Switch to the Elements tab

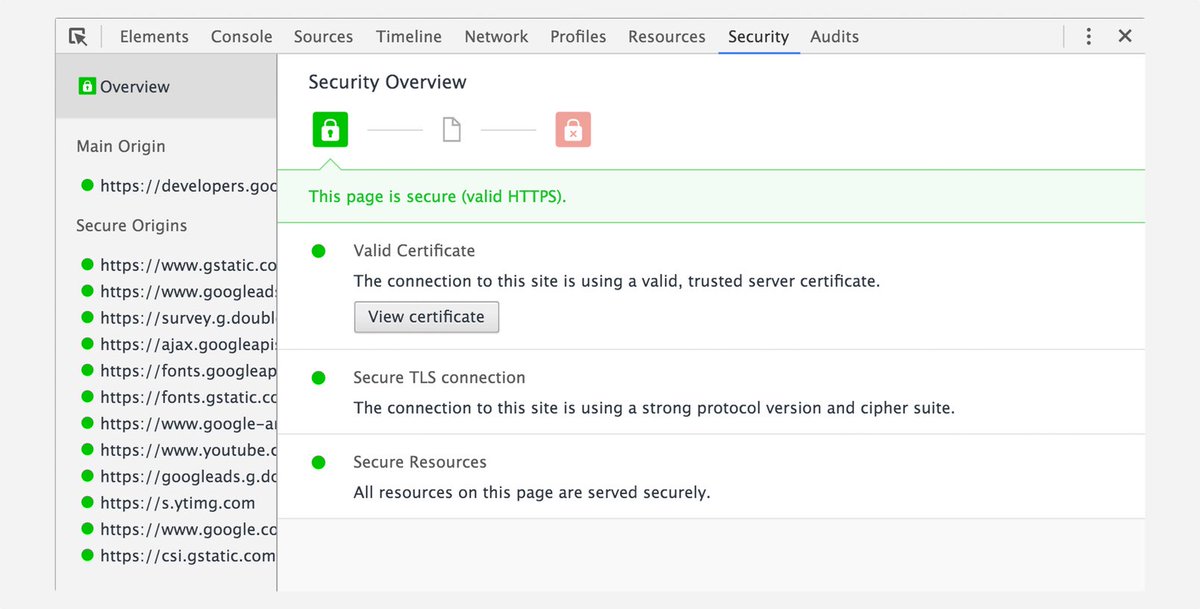[154, 36]
